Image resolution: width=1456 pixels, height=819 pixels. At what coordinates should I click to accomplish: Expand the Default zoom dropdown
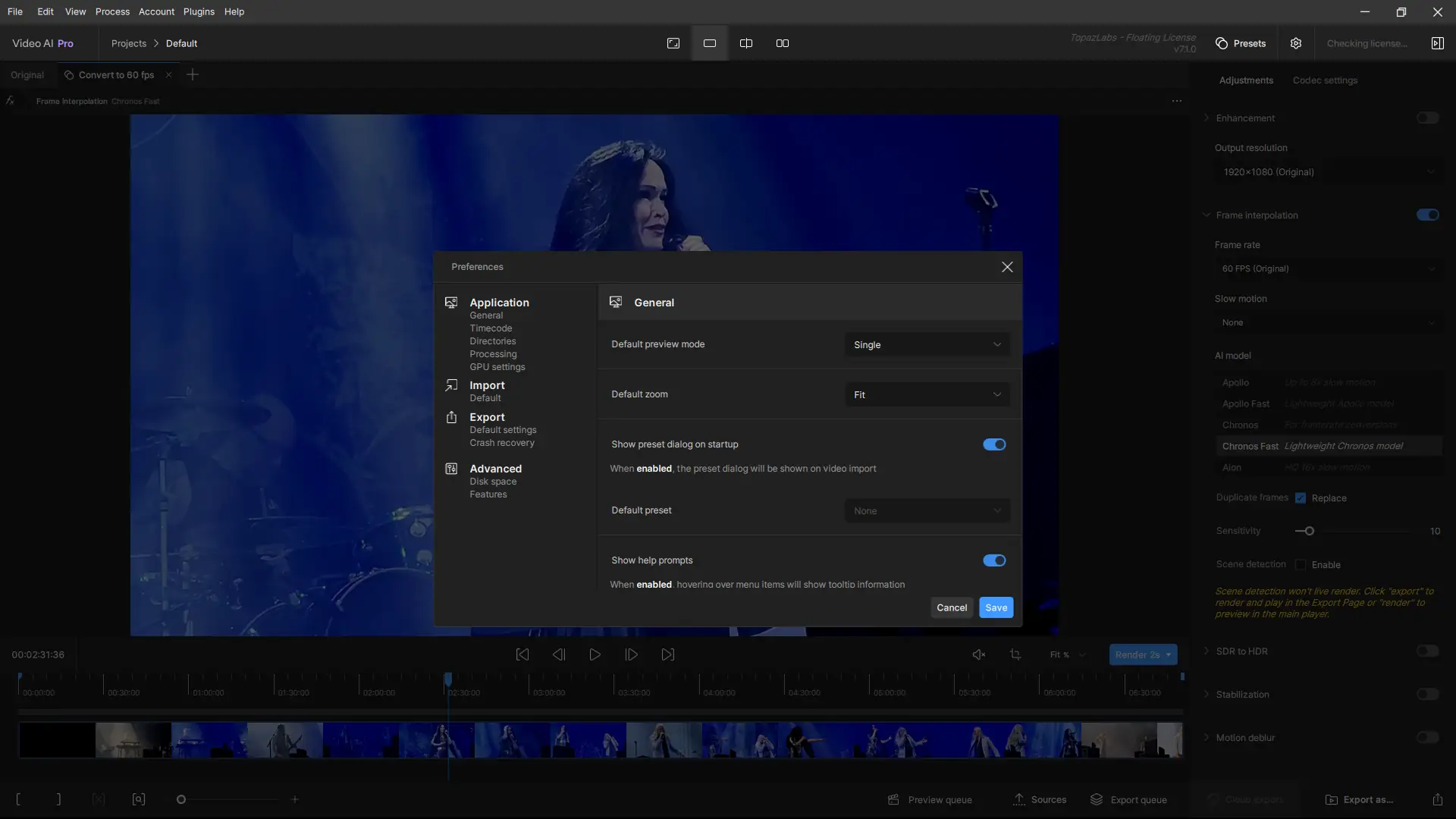(927, 395)
